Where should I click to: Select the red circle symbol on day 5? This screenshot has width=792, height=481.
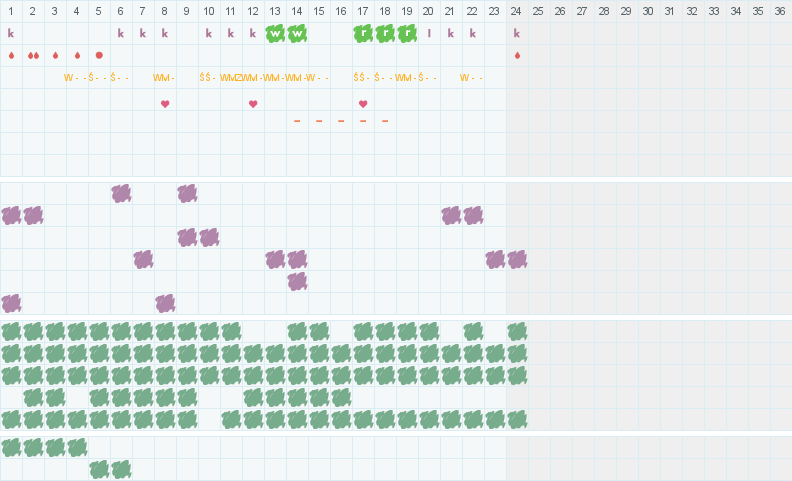[99, 55]
